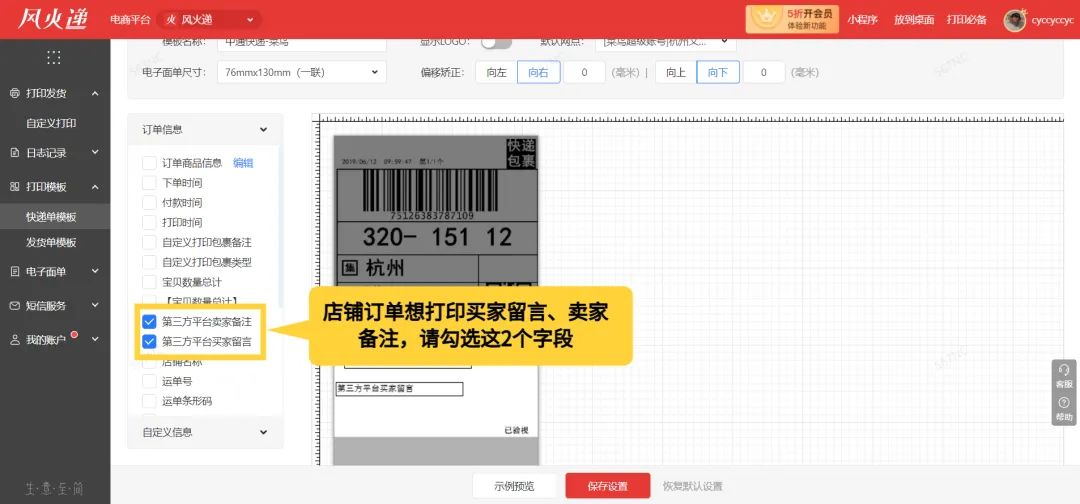
Task: Select the 320- 151 12 code on the label
Action: [x=437, y=238]
